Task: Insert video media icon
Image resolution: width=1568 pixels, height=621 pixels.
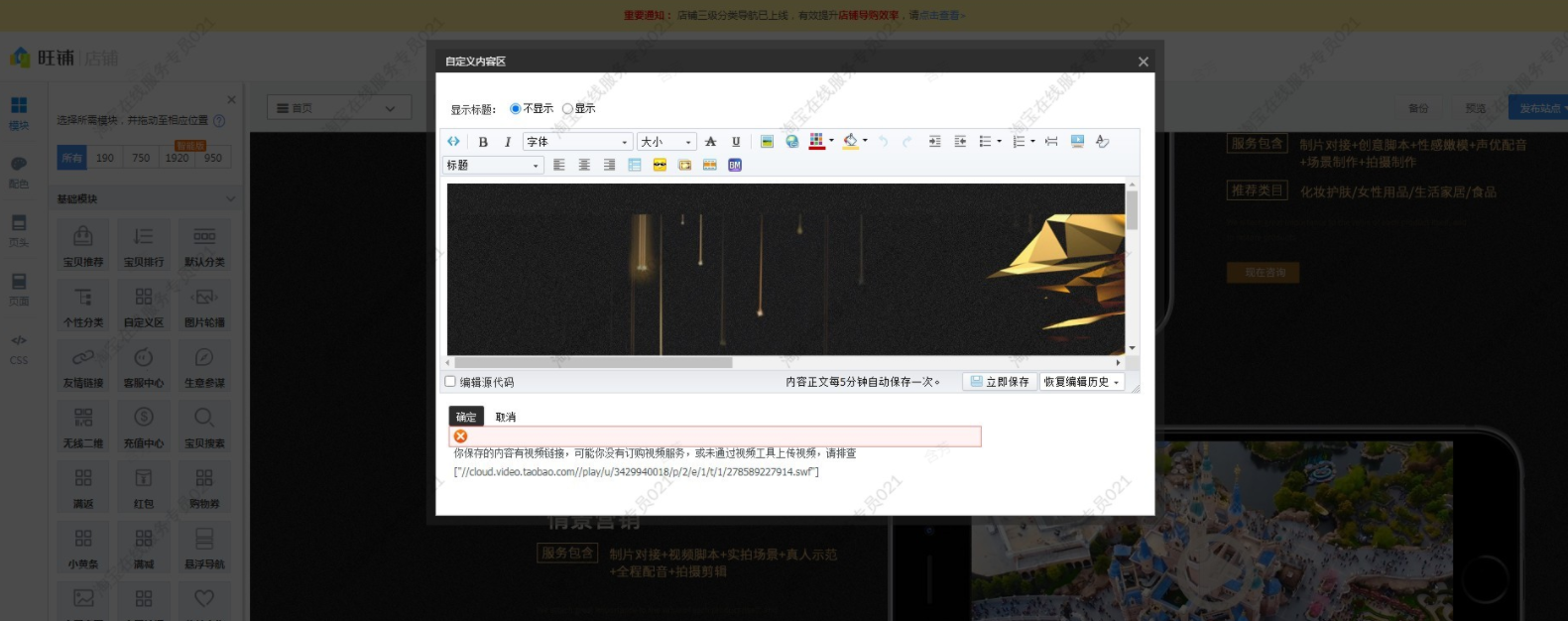Action: (684, 165)
